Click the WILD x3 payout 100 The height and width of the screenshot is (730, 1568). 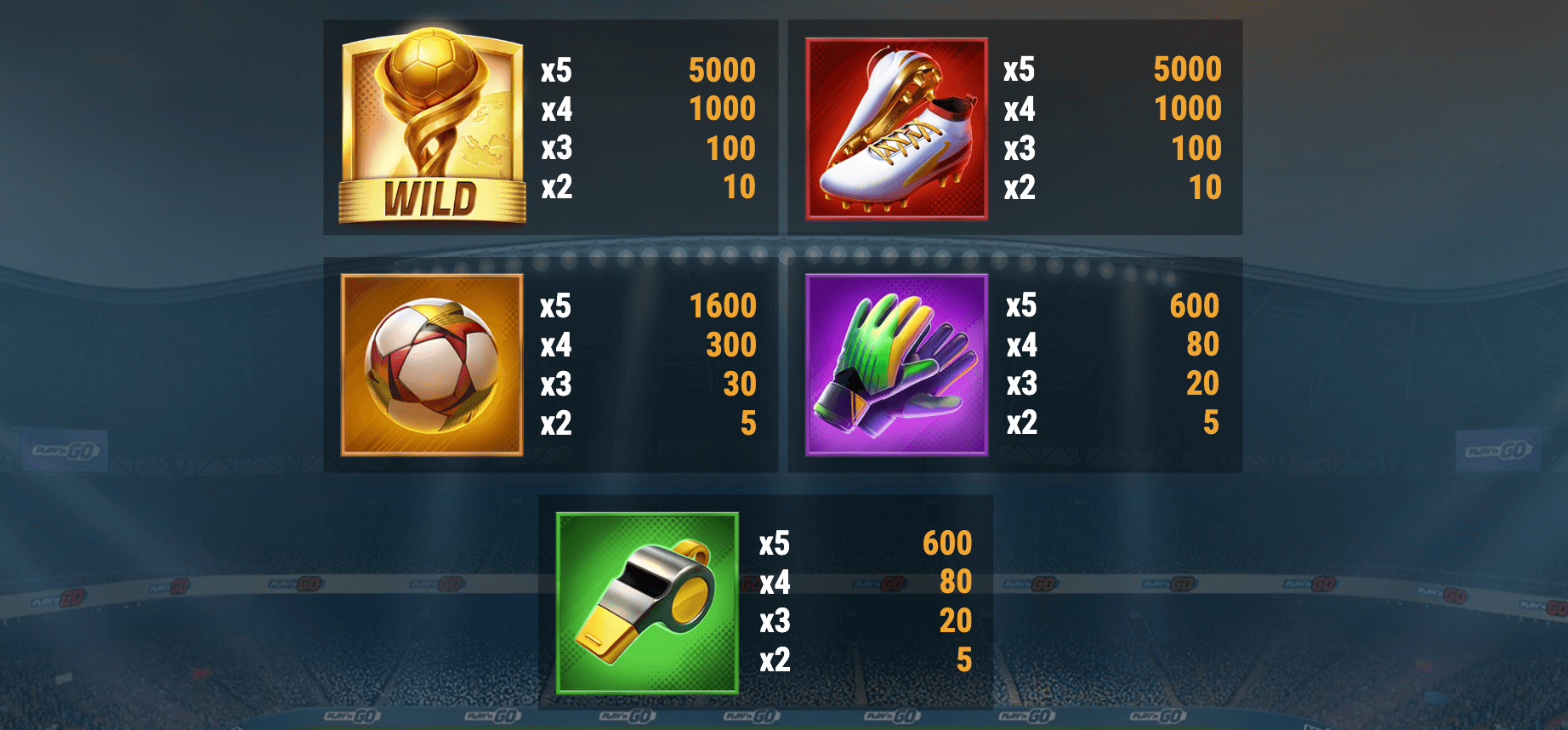[731, 148]
